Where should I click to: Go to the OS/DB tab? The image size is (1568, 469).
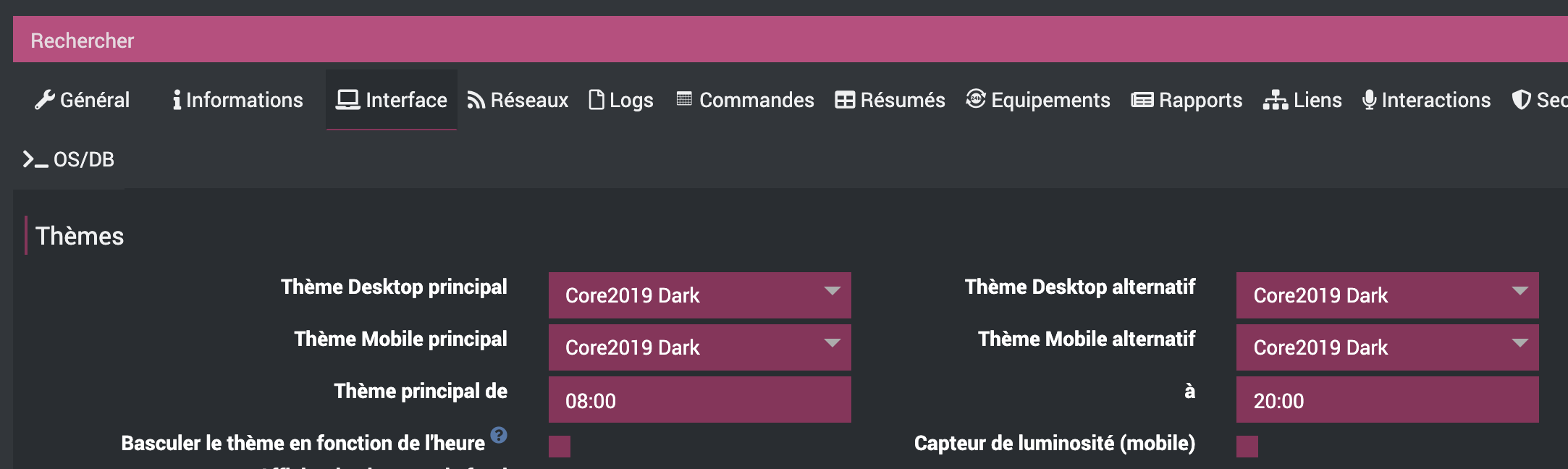pyautogui.click(x=69, y=159)
